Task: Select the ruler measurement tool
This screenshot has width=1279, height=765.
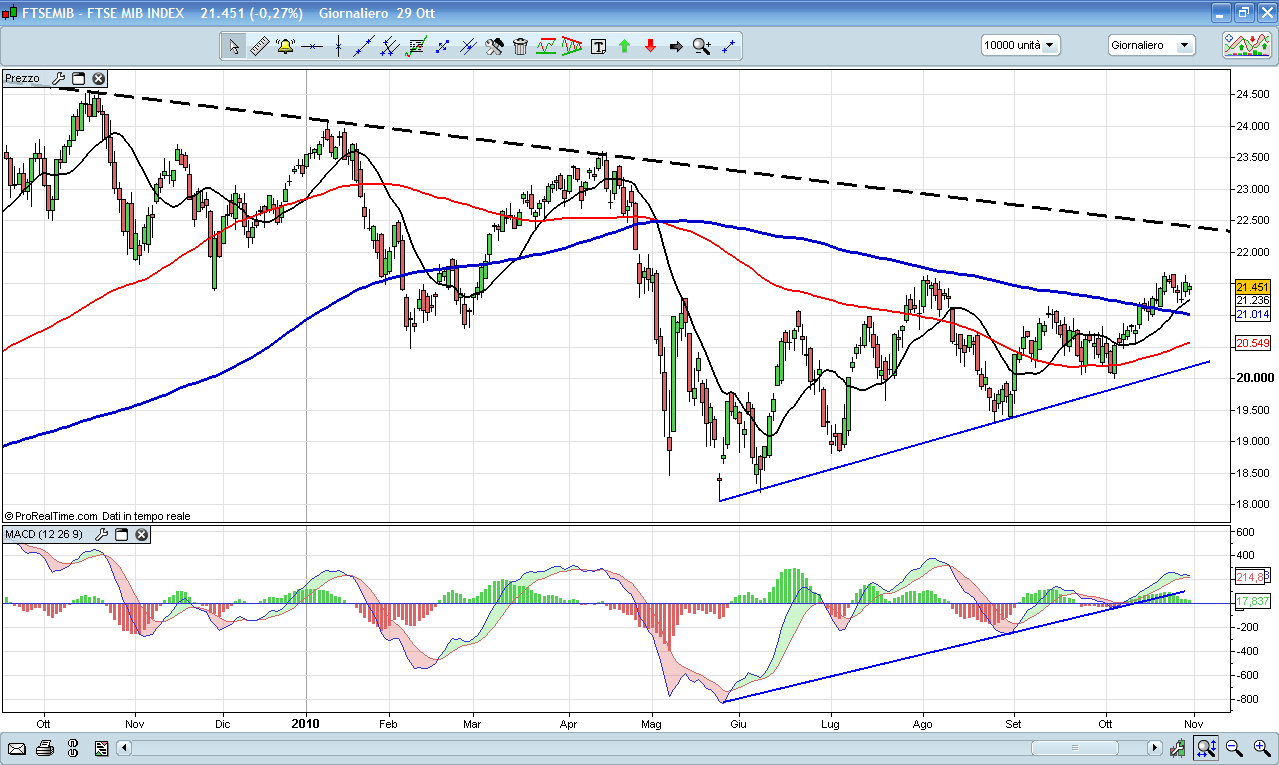Action: [x=259, y=46]
